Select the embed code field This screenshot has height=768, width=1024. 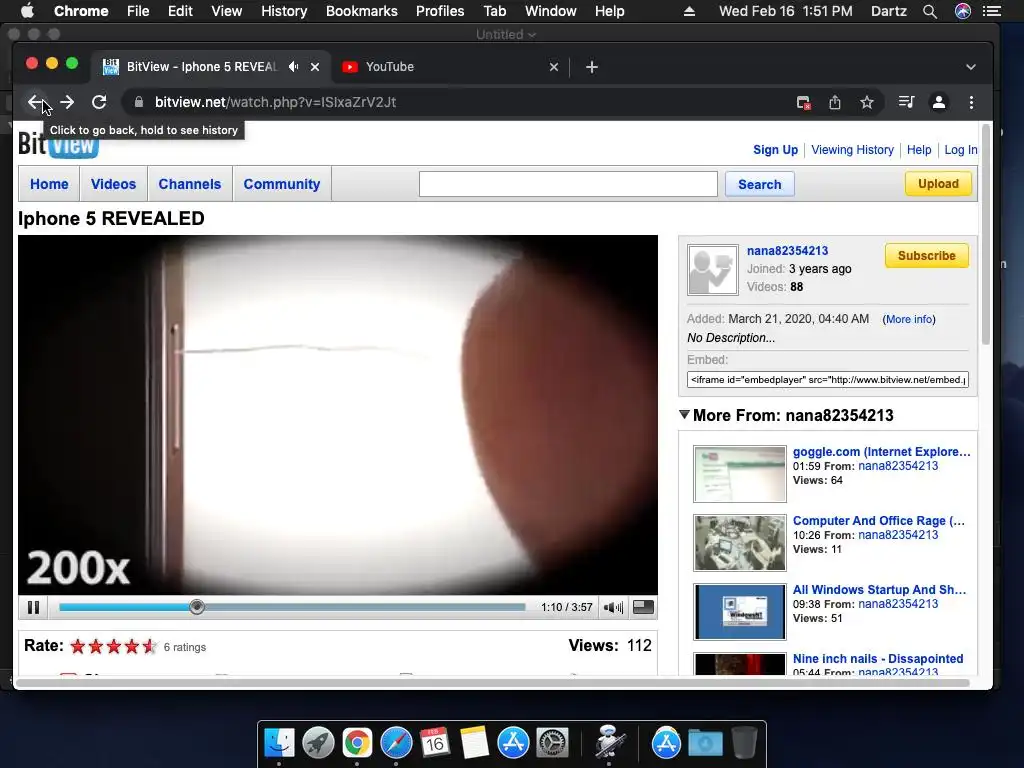coord(827,379)
